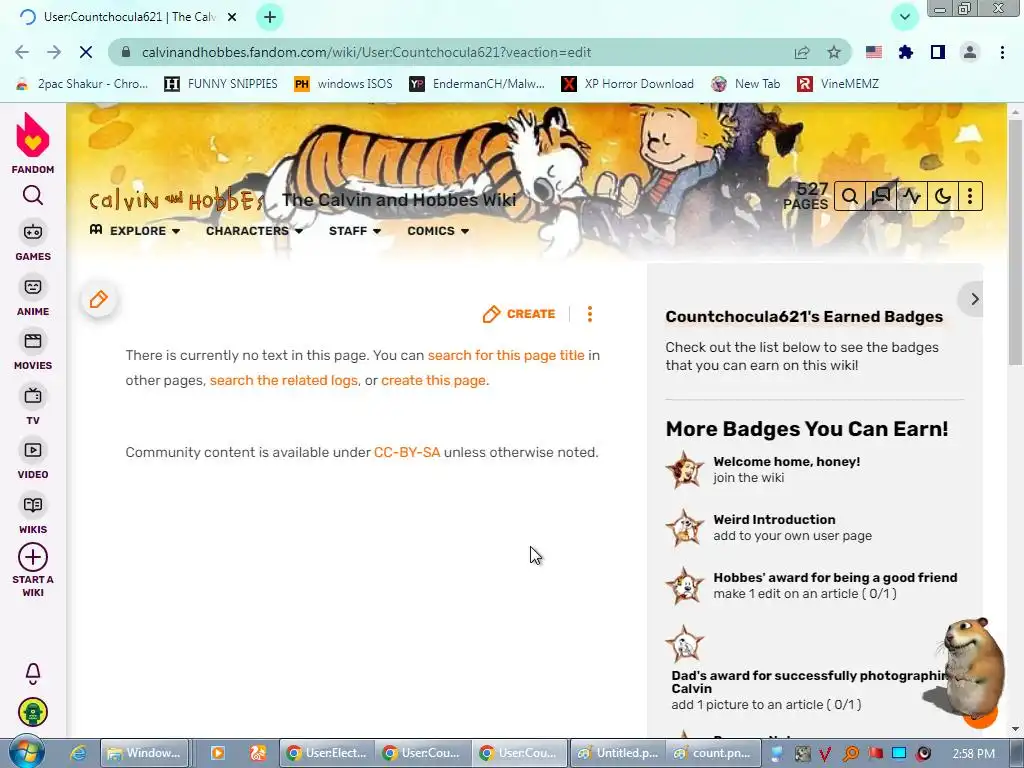Expand the Characters menu

click(255, 231)
